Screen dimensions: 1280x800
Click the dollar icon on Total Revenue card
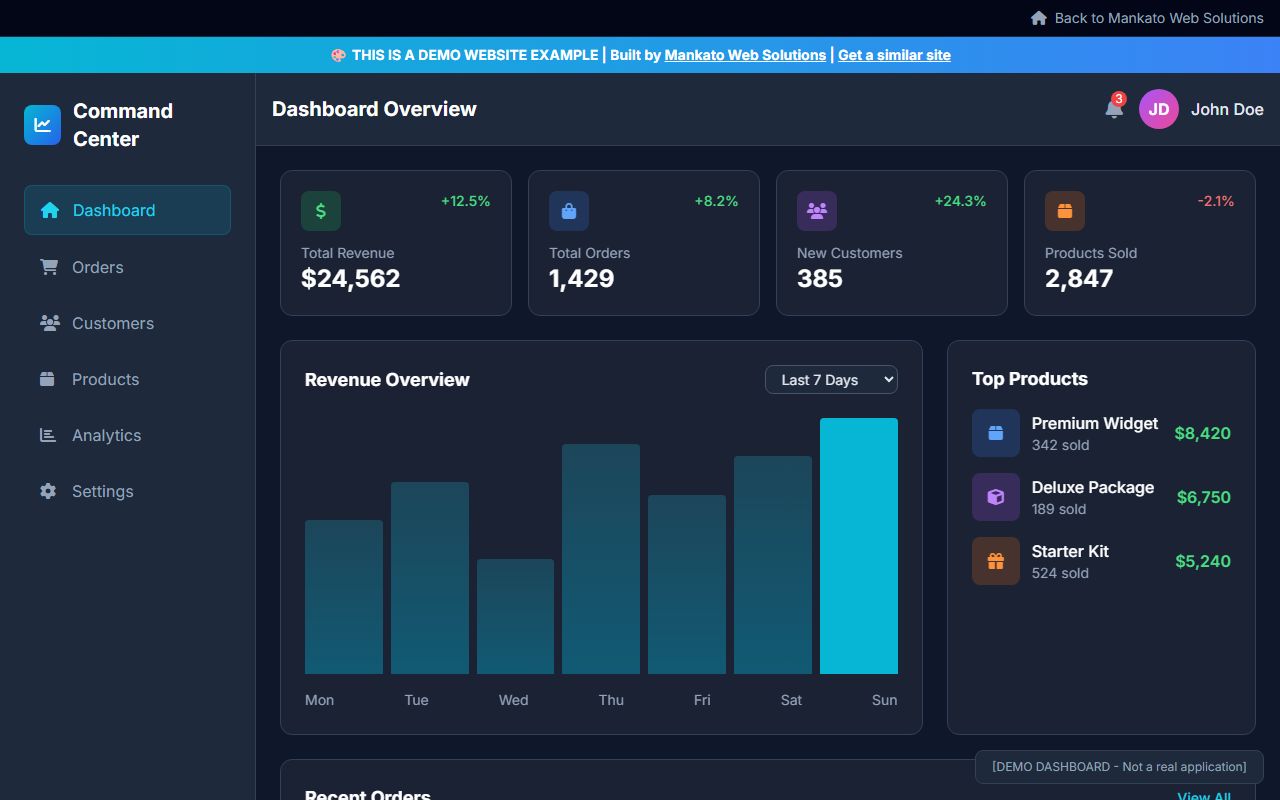click(321, 210)
